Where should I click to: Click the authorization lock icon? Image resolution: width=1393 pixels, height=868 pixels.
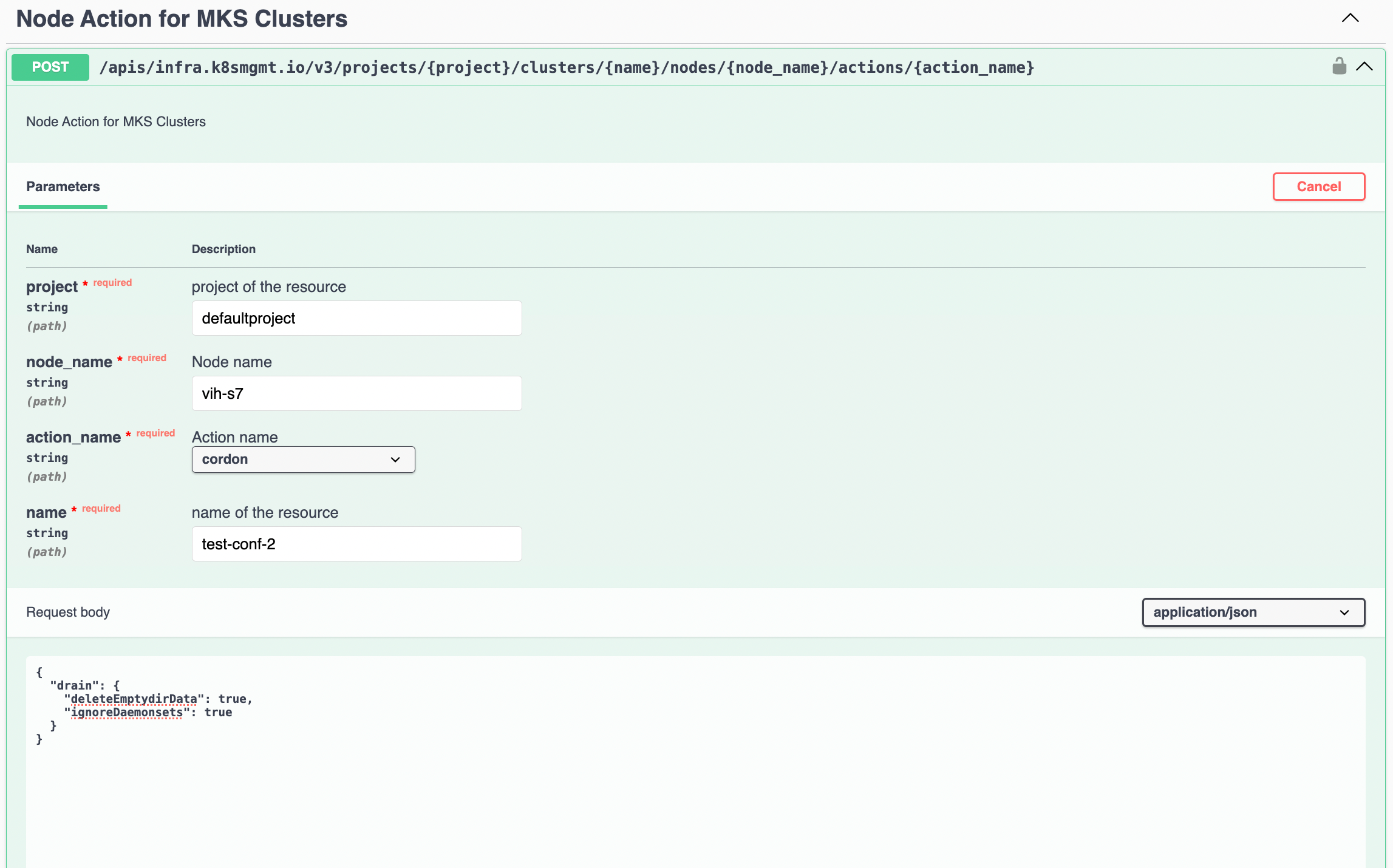[x=1339, y=66]
